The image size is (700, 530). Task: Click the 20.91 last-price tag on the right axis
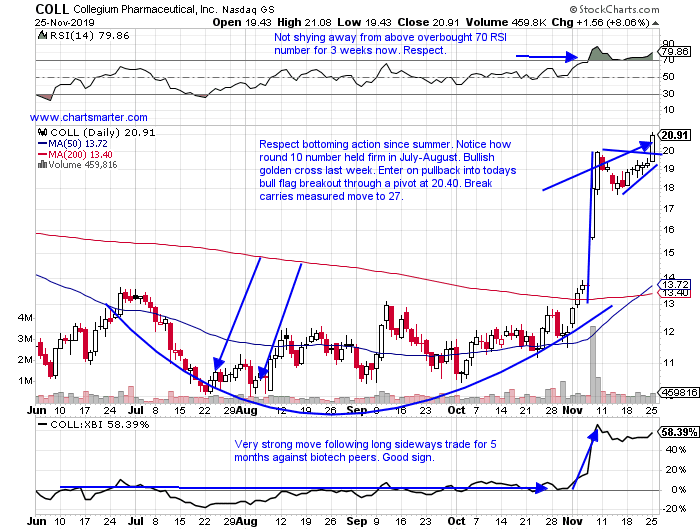(675, 135)
